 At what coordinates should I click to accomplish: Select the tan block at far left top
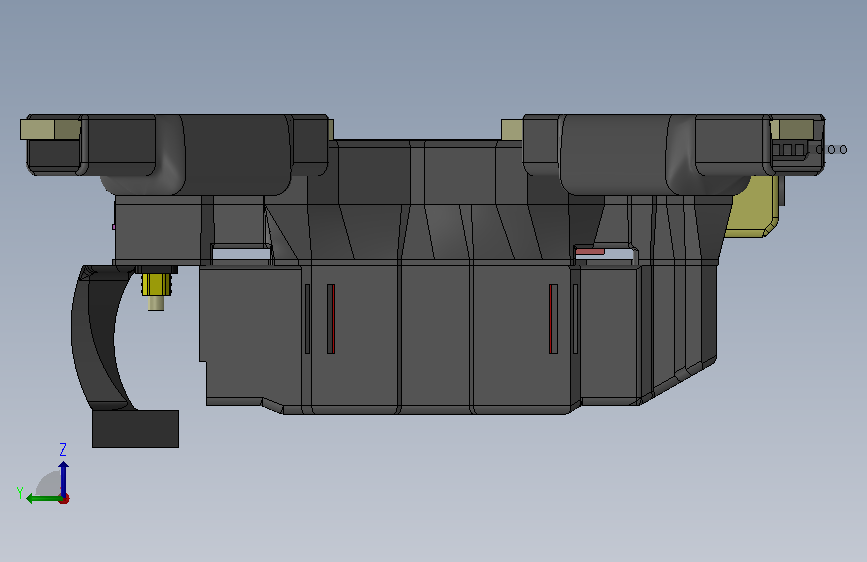tap(50, 130)
